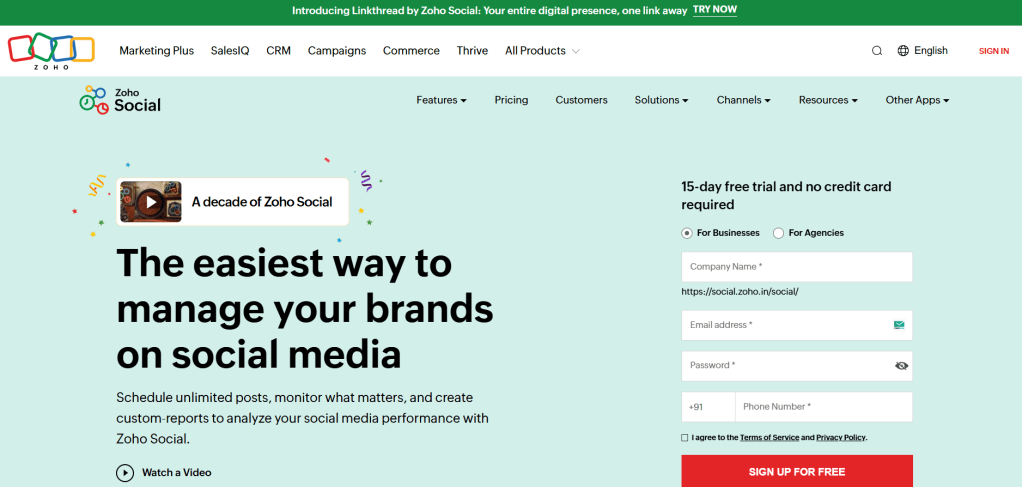Check the agree to Terms of Service checkbox

tap(684, 437)
